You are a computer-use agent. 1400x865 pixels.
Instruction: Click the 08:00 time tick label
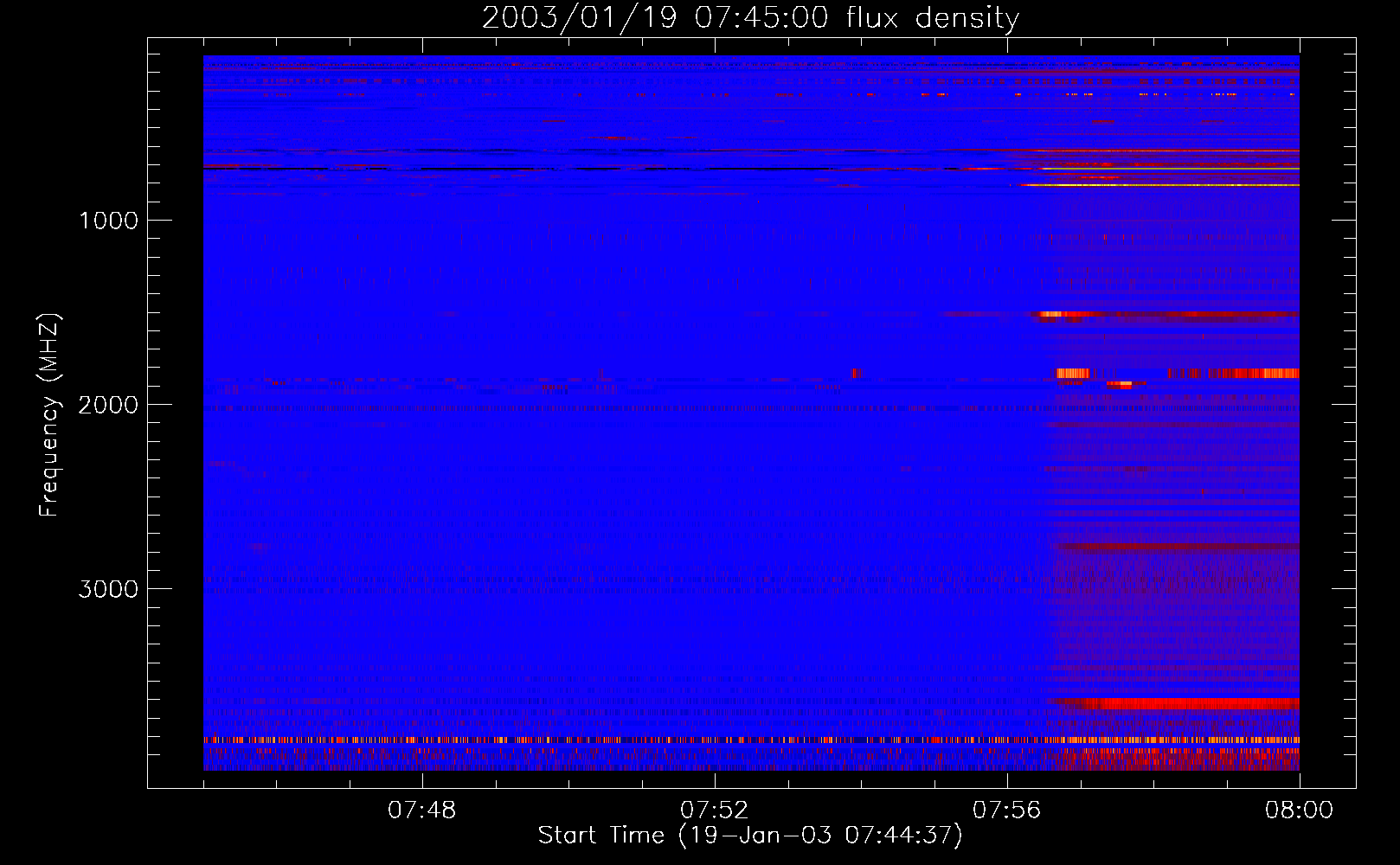(1299, 811)
